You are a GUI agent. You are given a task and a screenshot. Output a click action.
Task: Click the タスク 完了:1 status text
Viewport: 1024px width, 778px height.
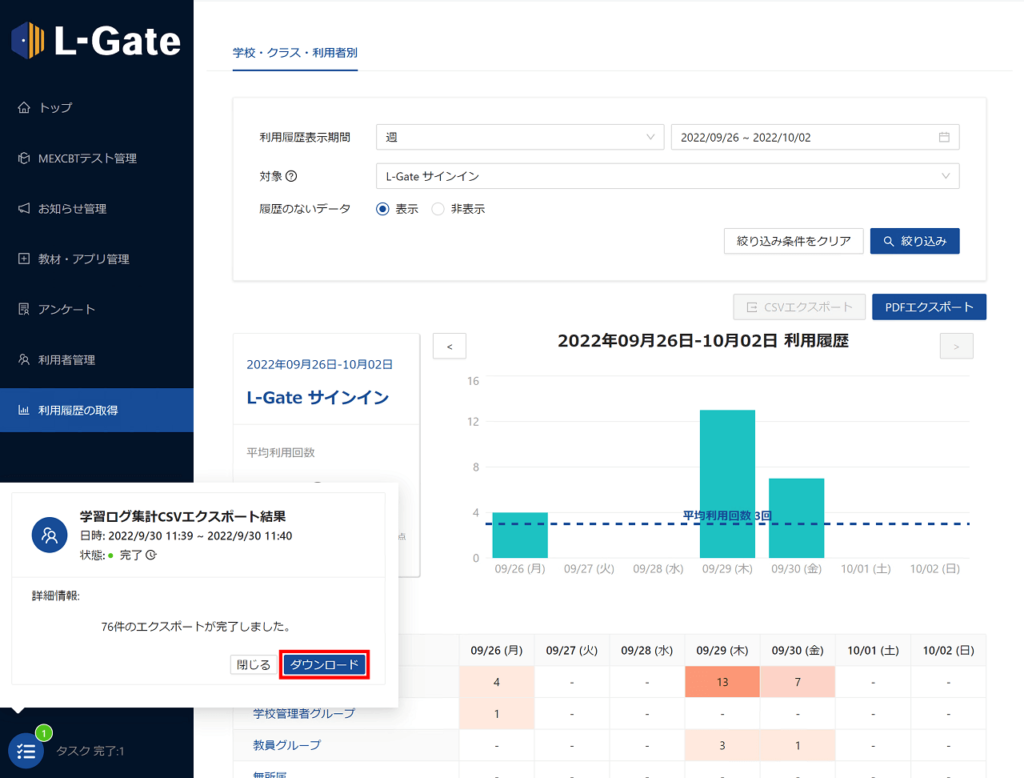90,751
